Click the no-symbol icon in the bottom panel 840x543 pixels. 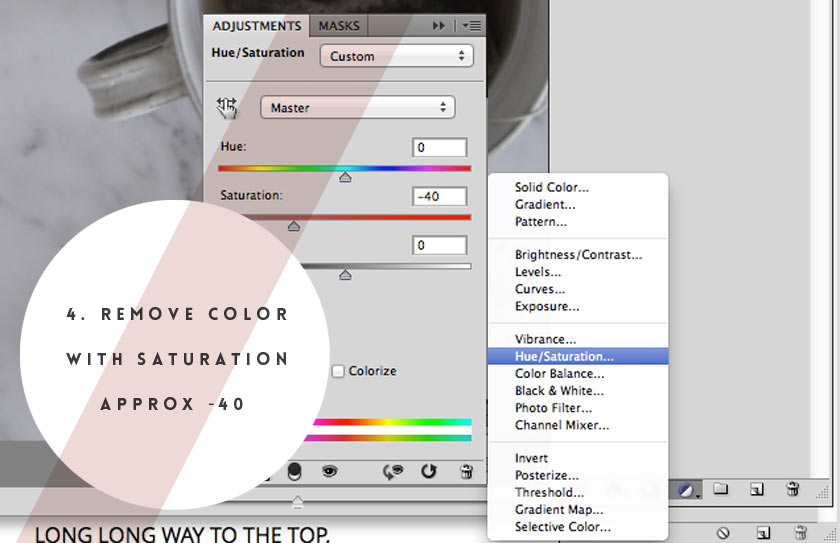pos(723,533)
